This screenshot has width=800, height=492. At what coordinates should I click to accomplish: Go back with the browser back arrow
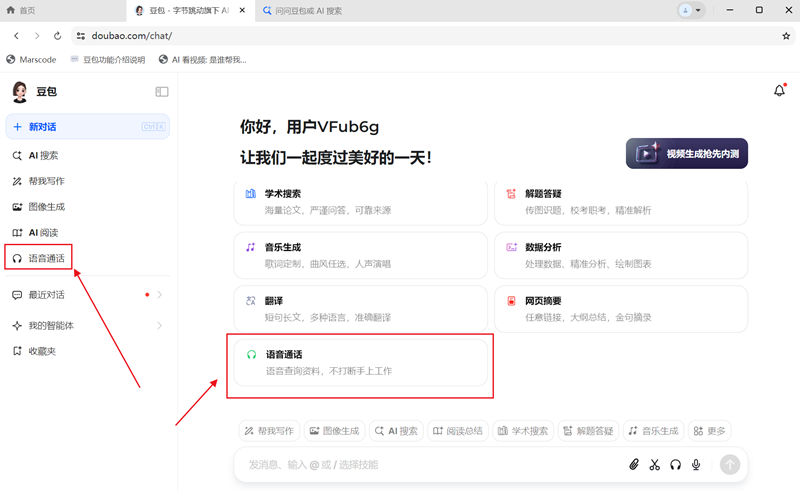16,36
